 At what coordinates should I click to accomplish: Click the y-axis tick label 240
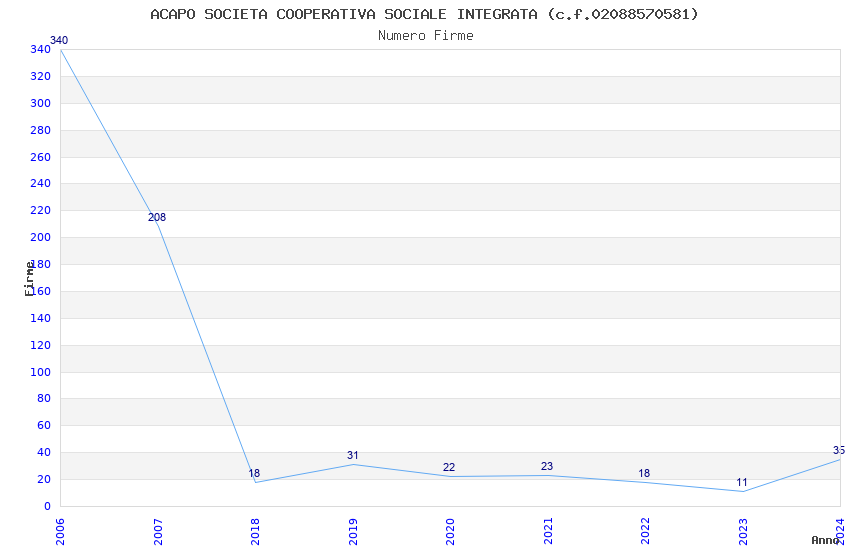41,183
